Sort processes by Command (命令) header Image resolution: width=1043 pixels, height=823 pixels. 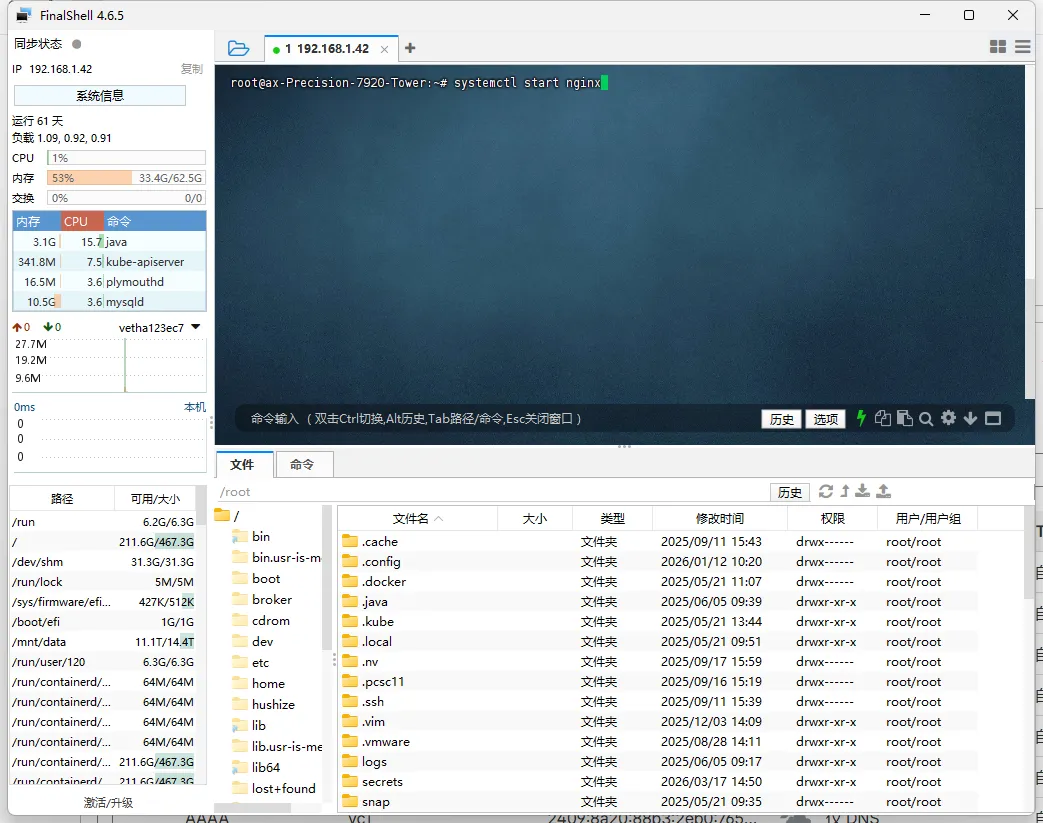pyautogui.click(x=154, y=221)
